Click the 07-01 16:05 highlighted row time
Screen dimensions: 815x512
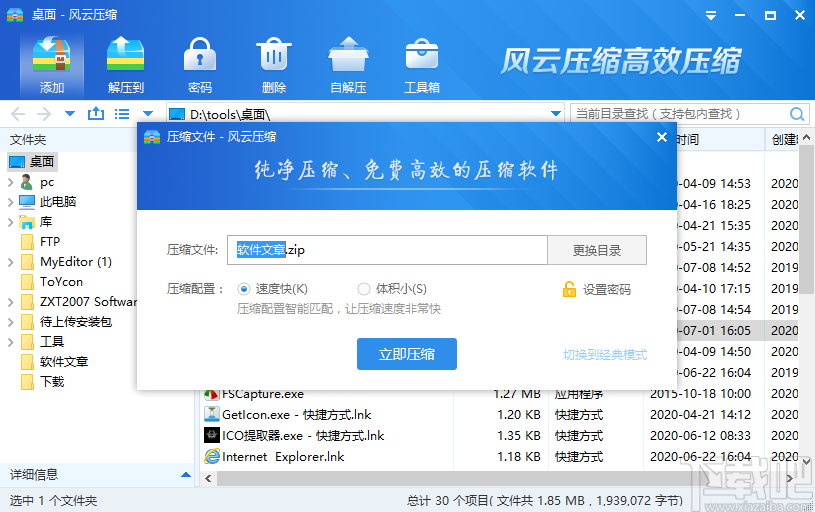(714, 330)
